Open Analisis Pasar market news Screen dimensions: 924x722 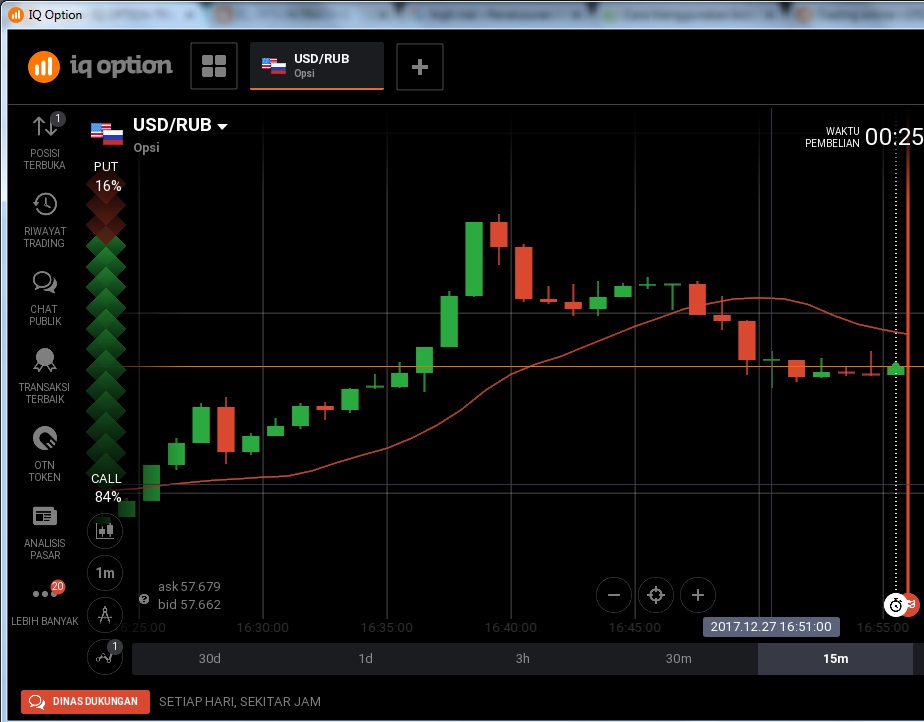[x=45, y=532]
